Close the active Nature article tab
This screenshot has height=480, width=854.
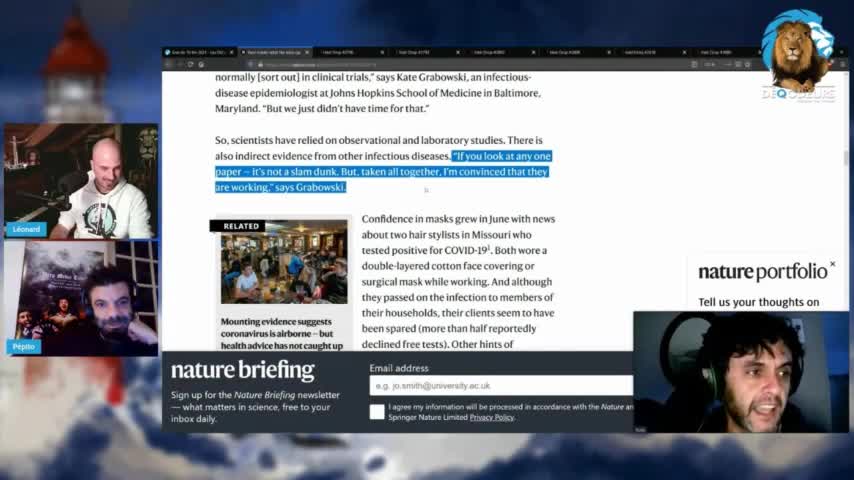[x=307, y=52]
